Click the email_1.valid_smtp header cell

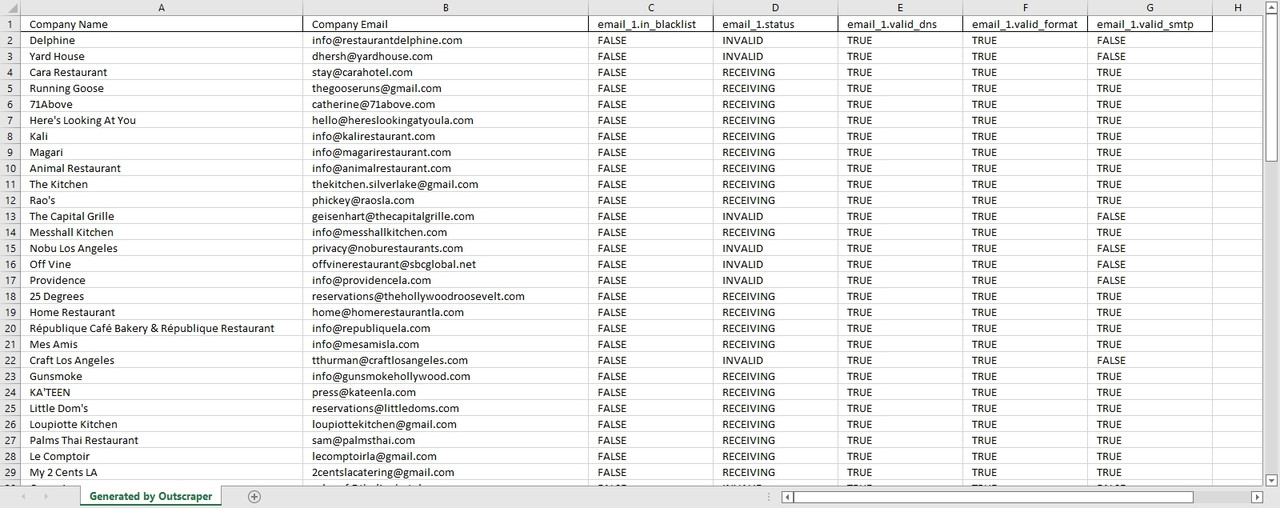(1150, 24)
